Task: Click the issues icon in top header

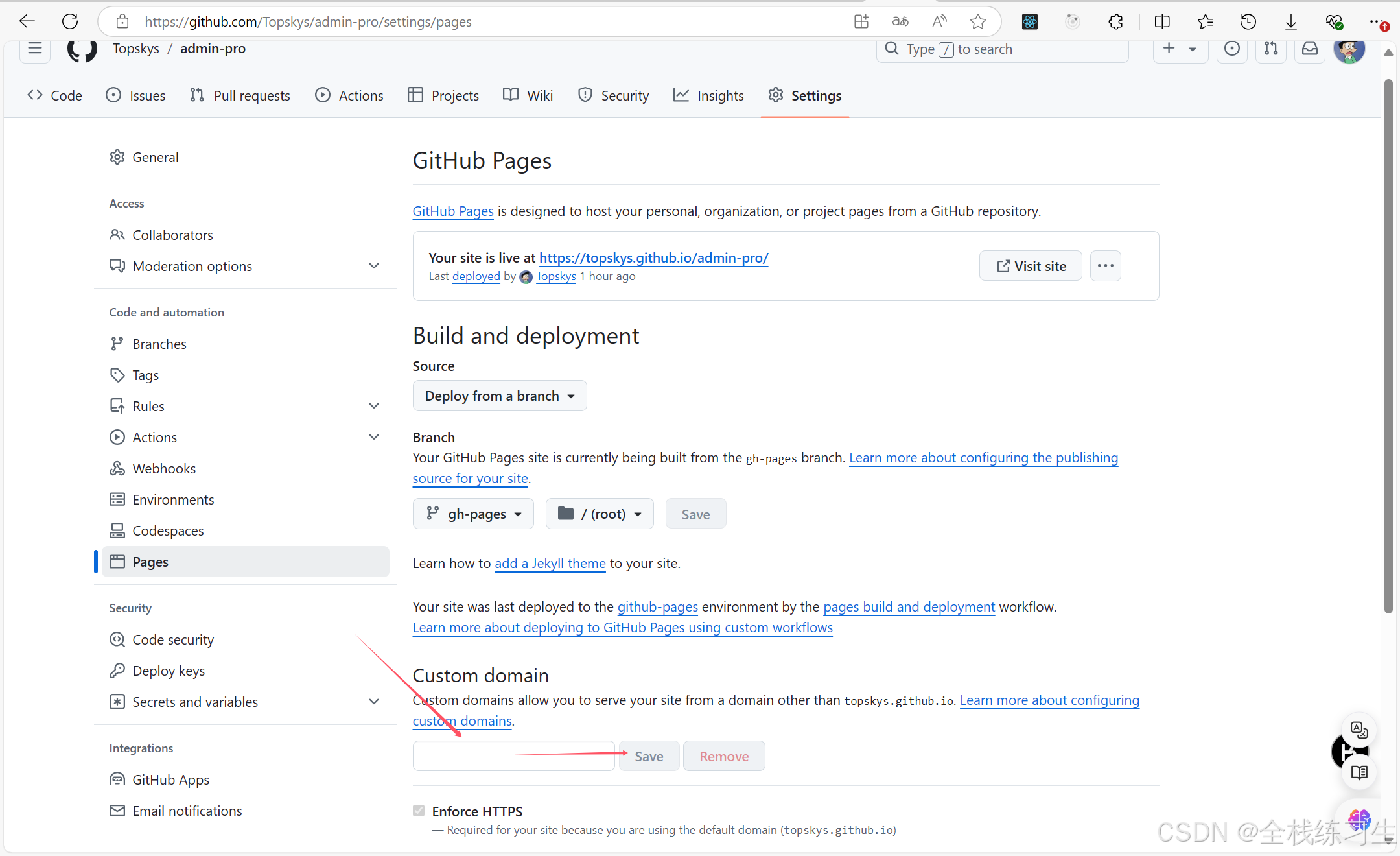Action: [x=1232, y=49]
